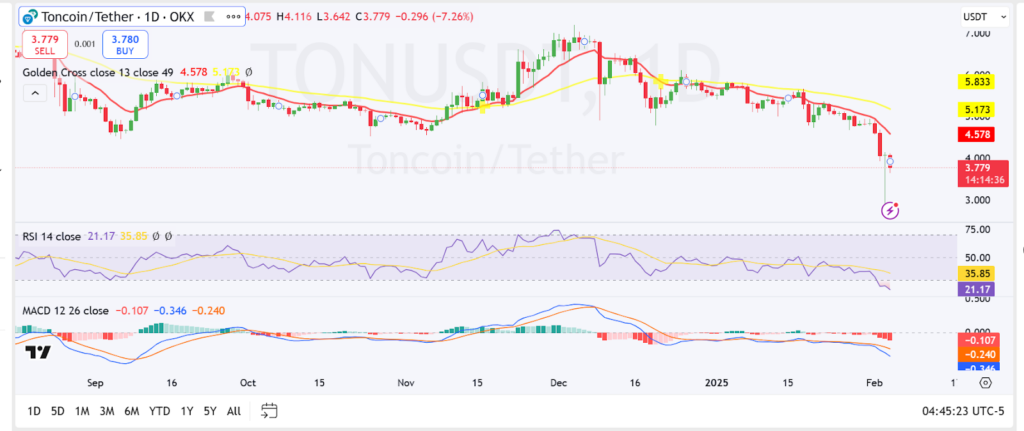The image size is (1024, 431).
Task: Click the 0.001 spread value
Action: (84, 44)
